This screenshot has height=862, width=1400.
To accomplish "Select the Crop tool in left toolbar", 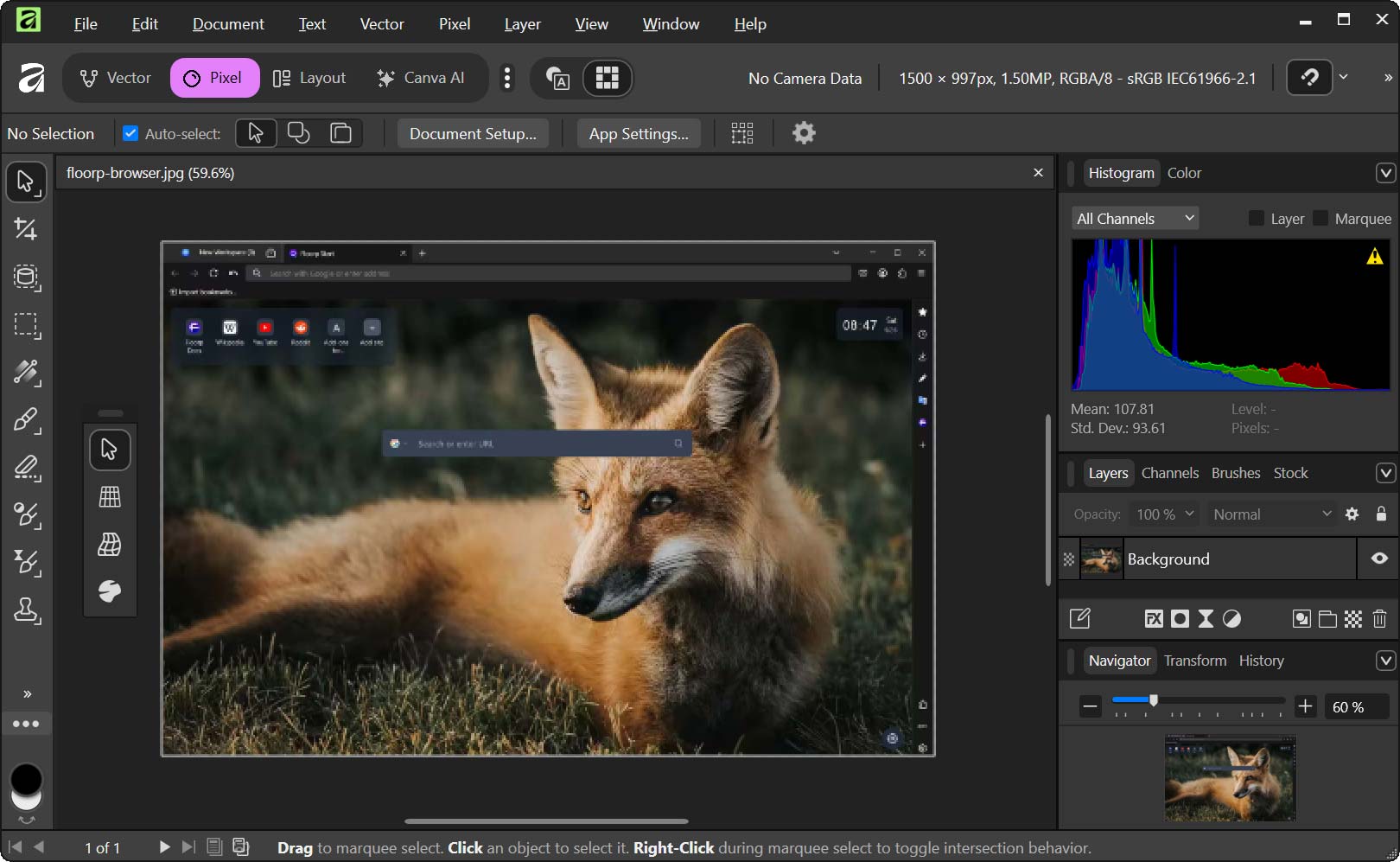I will coord(25,229).
